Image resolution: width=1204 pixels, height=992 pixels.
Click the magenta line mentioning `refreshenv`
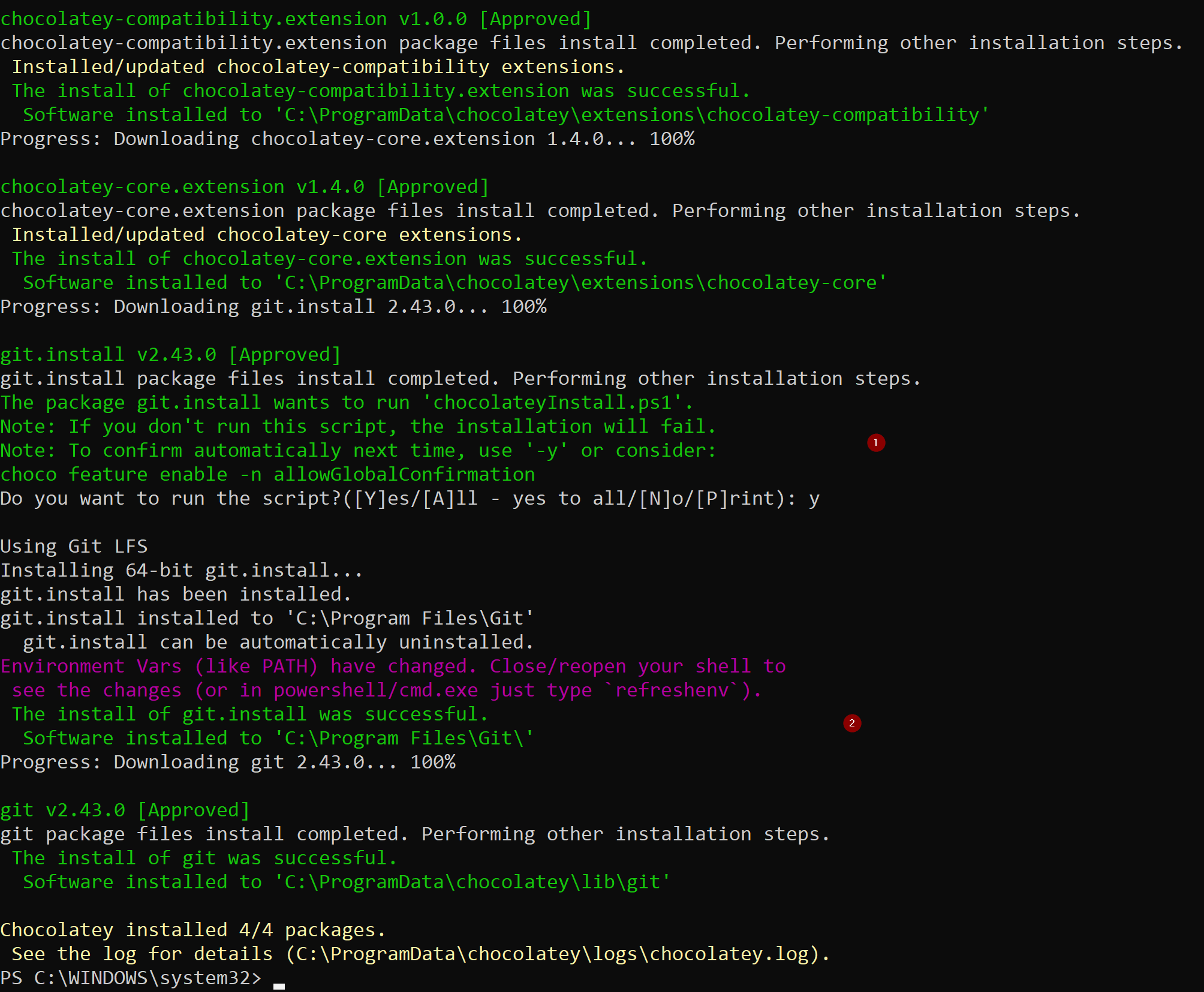click(x=387, y=691)
